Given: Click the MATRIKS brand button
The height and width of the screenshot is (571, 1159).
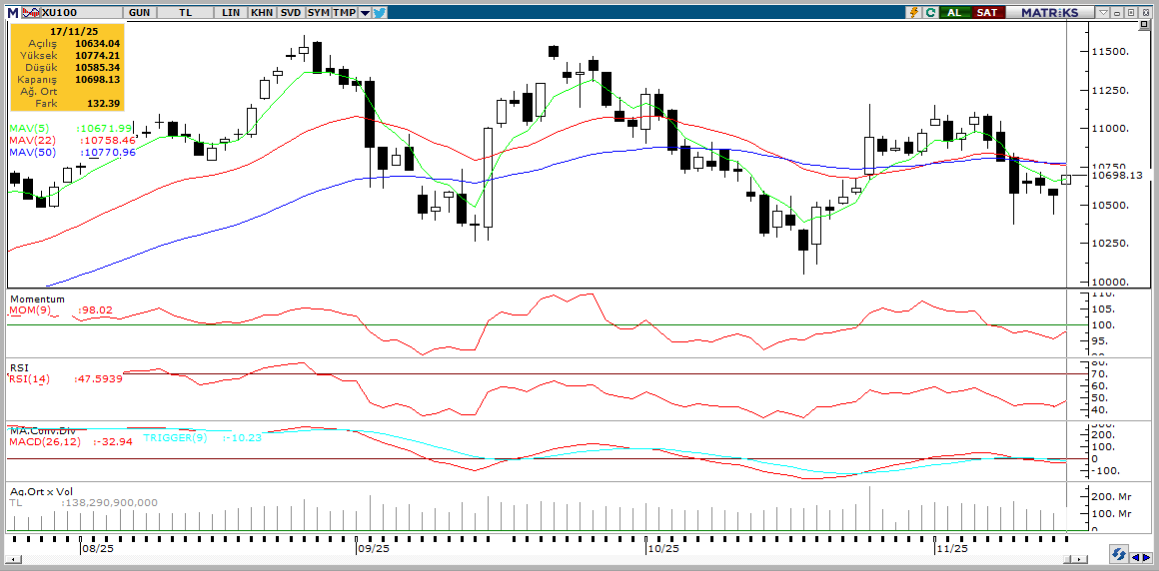Looking at the screenshot, I should (x=1050, y=12).
